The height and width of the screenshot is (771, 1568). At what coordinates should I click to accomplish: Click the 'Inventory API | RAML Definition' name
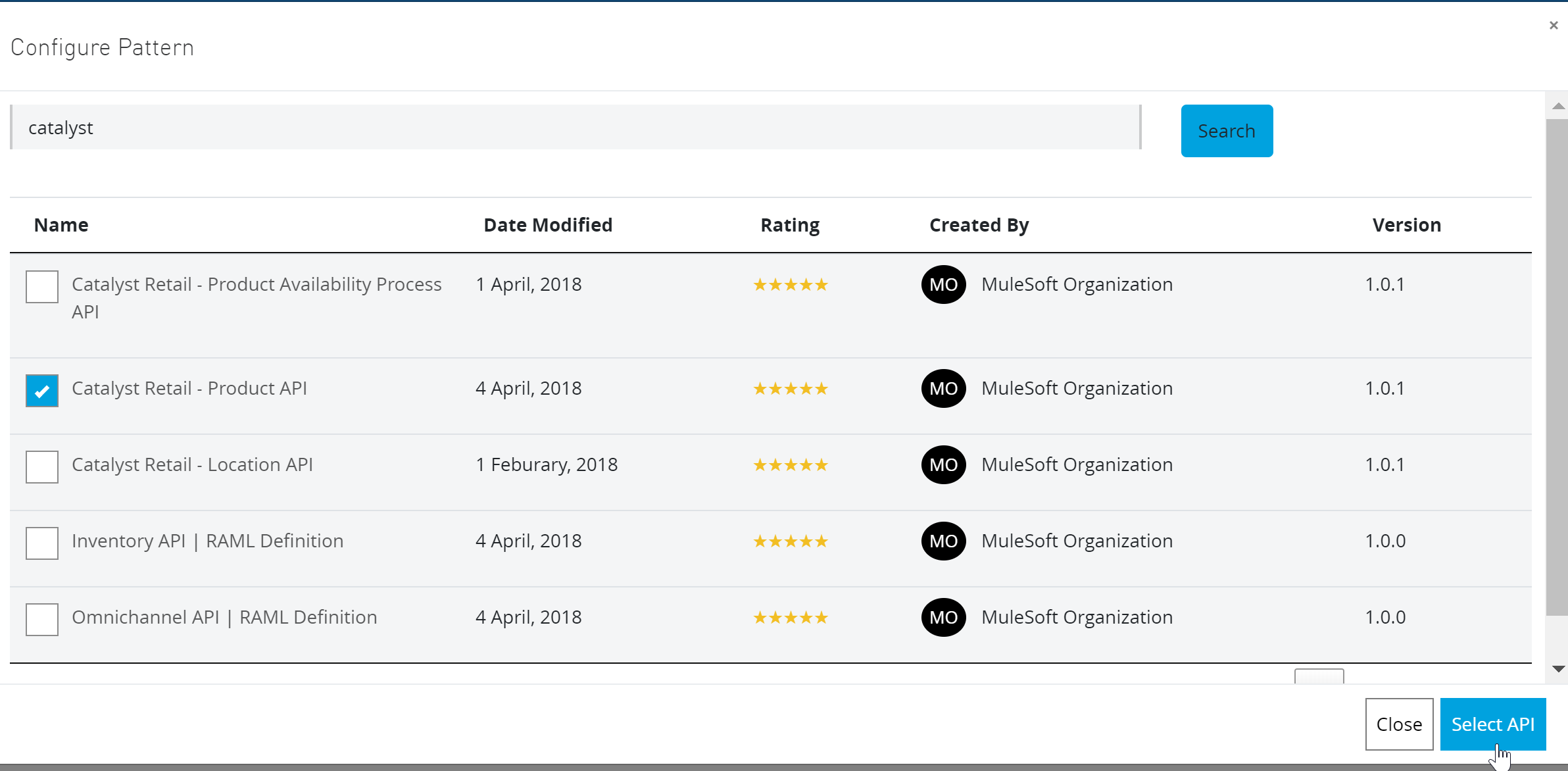pos(207,541)
